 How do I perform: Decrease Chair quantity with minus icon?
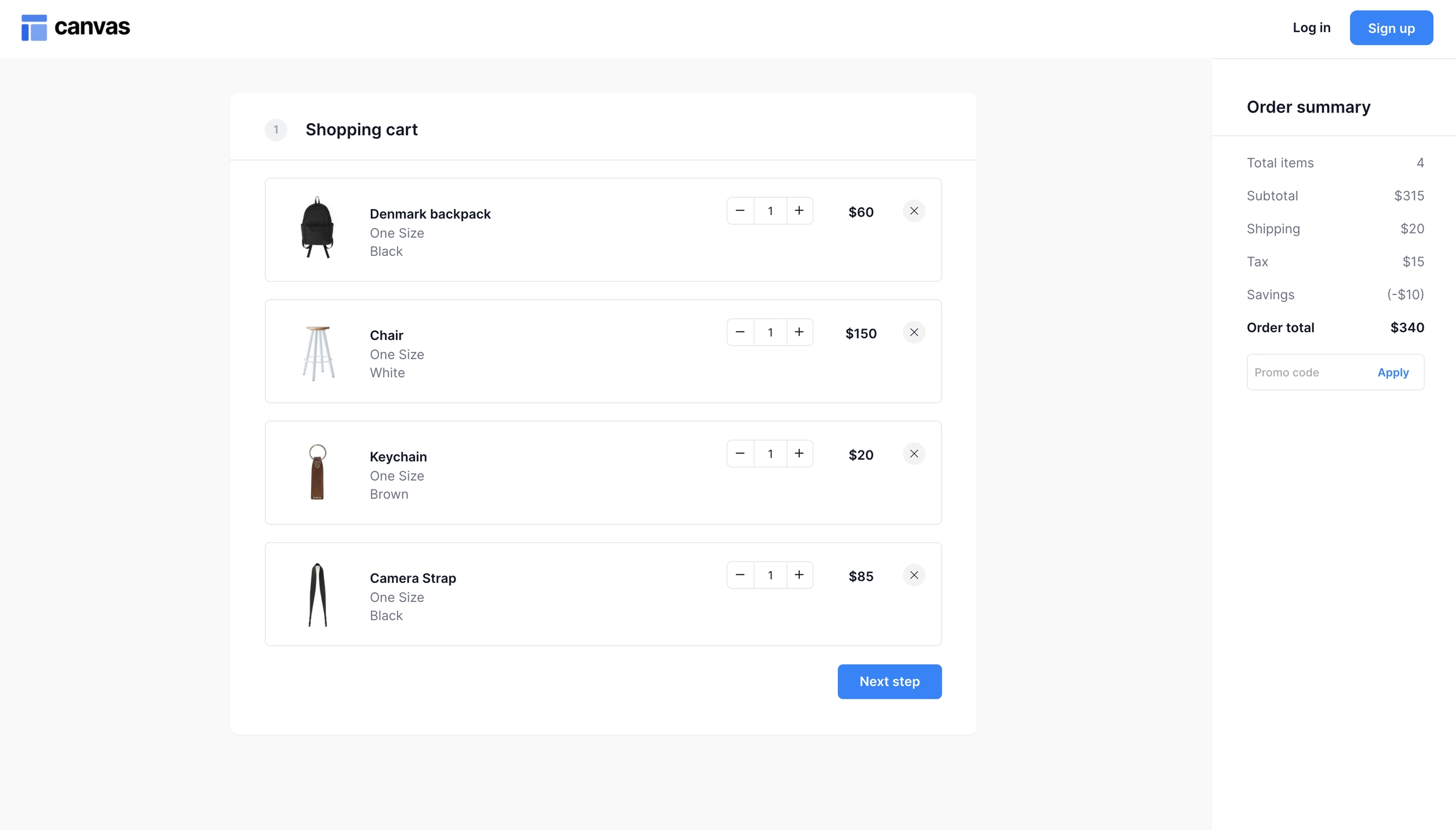pos(740,332)
